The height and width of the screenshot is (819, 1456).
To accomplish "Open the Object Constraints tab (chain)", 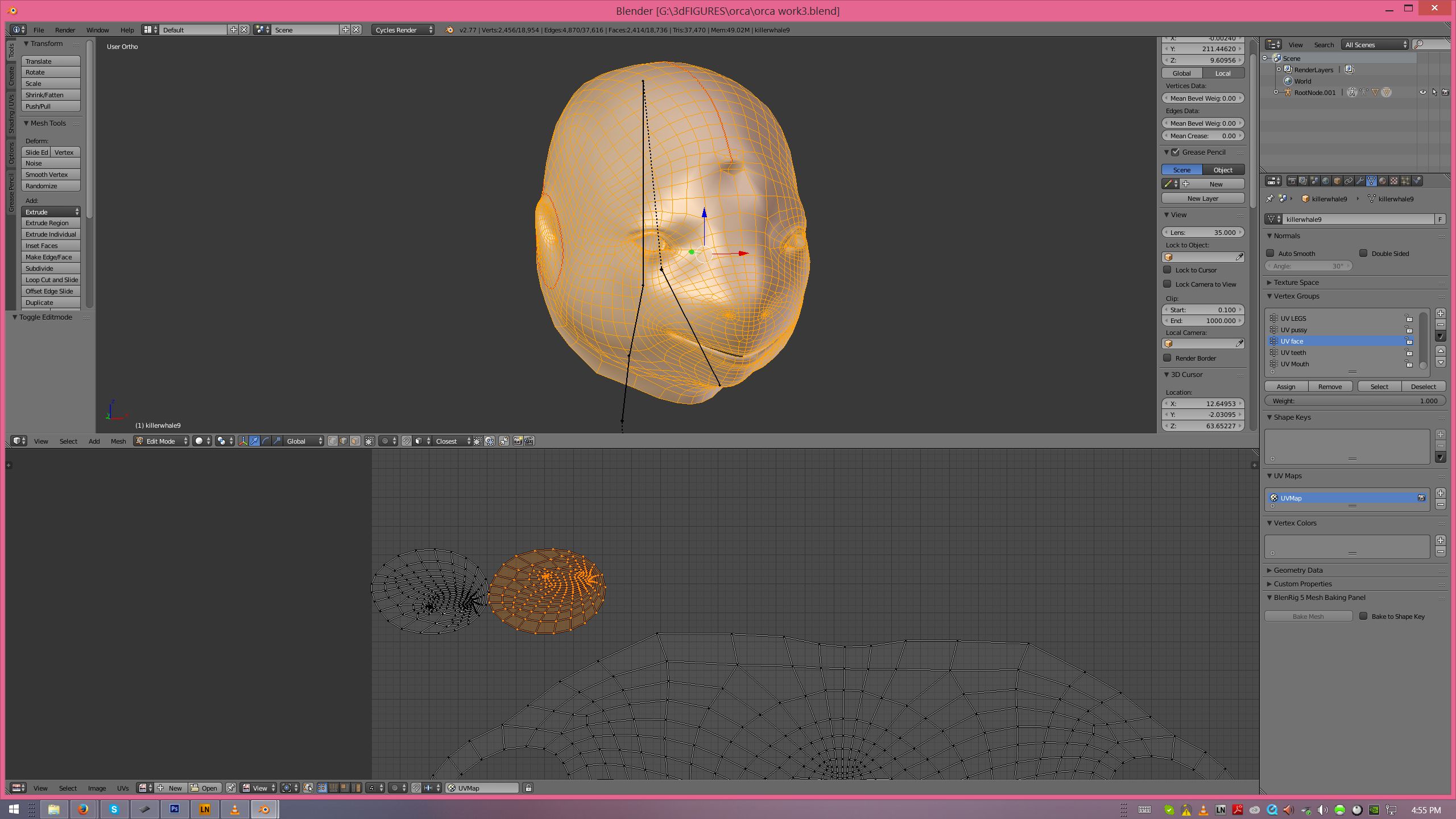I will point(1349,181).
